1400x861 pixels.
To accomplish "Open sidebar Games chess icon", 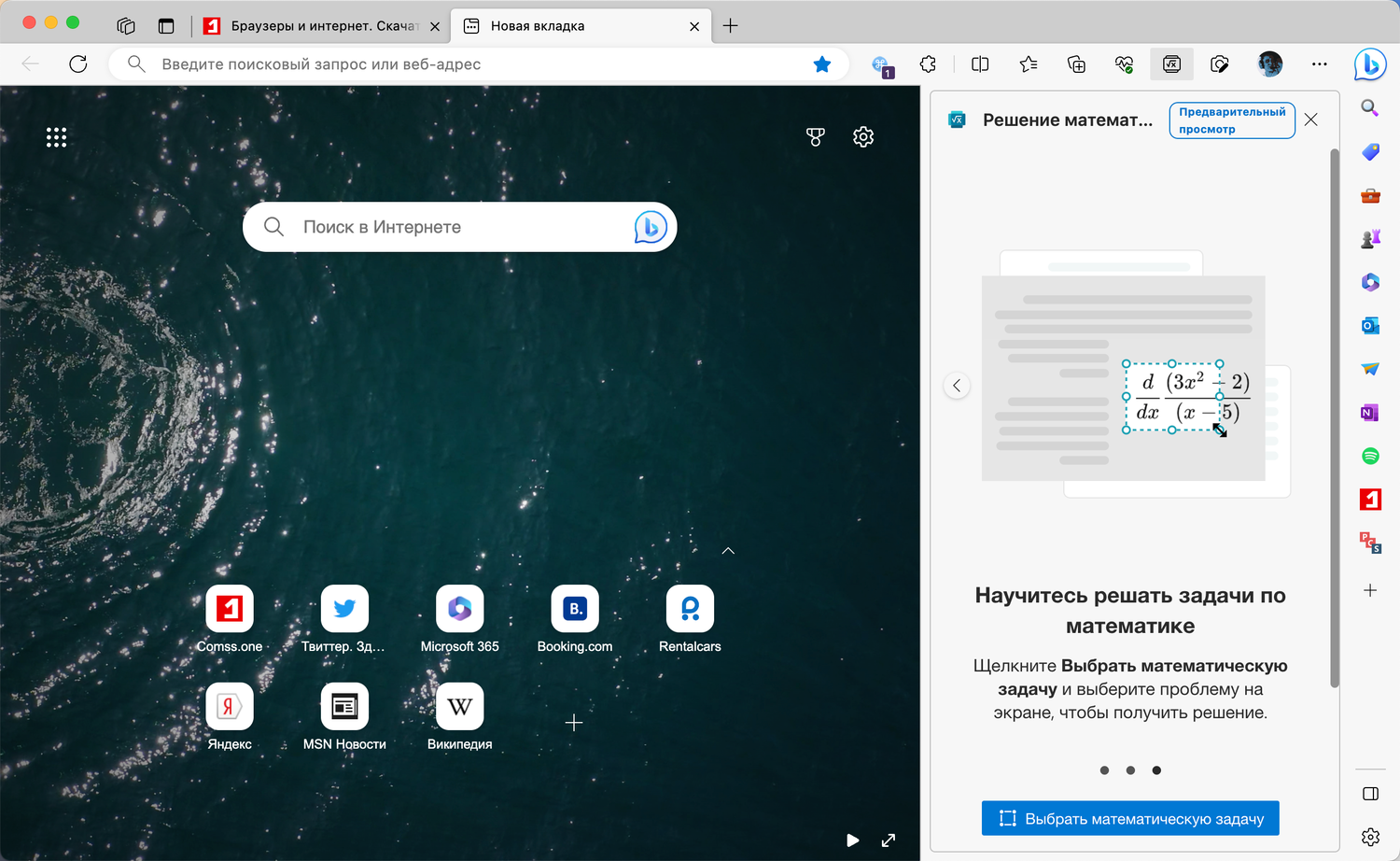I will tap(1370, 238).
